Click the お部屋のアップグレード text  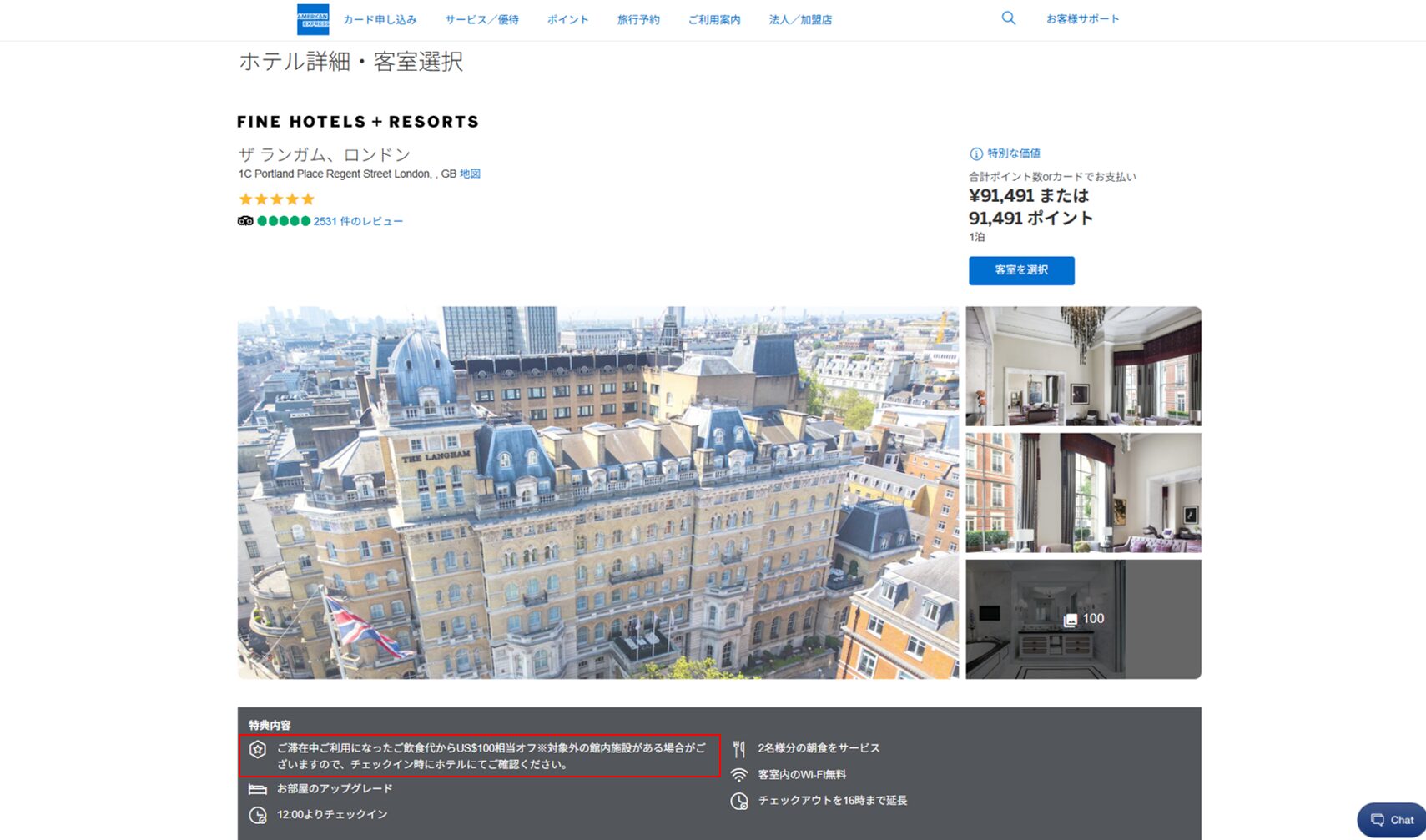[x=335, y=788]
